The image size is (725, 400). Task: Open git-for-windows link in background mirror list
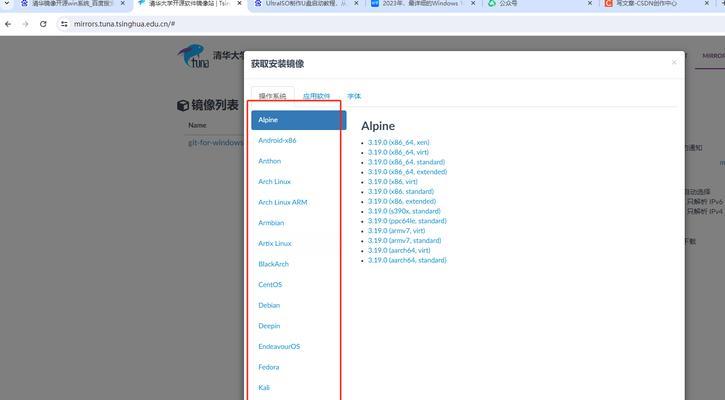[x=215, y=143]
